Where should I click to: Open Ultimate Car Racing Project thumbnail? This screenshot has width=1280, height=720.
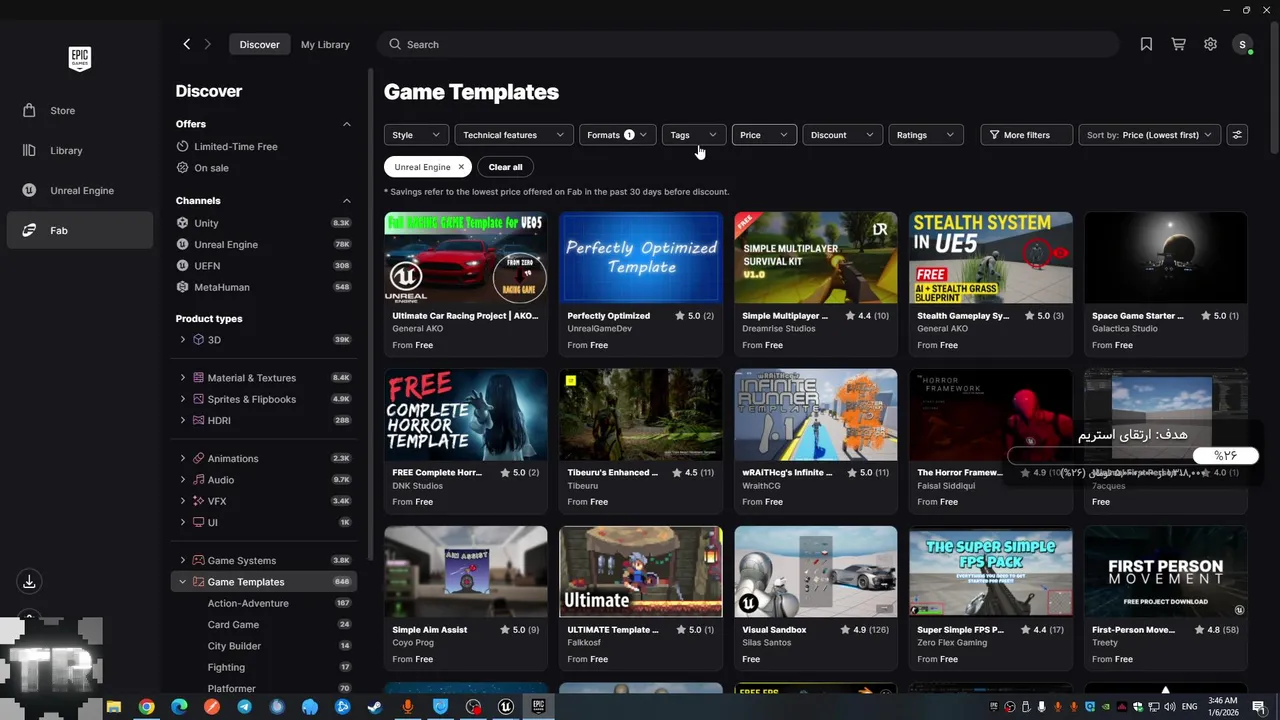(466, 257)
